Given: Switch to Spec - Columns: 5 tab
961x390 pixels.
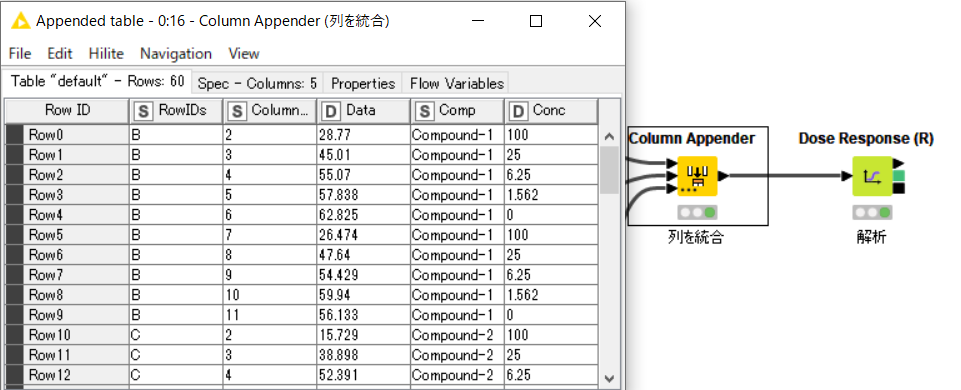Looking at the screenshot, I should tap(257, 83).
